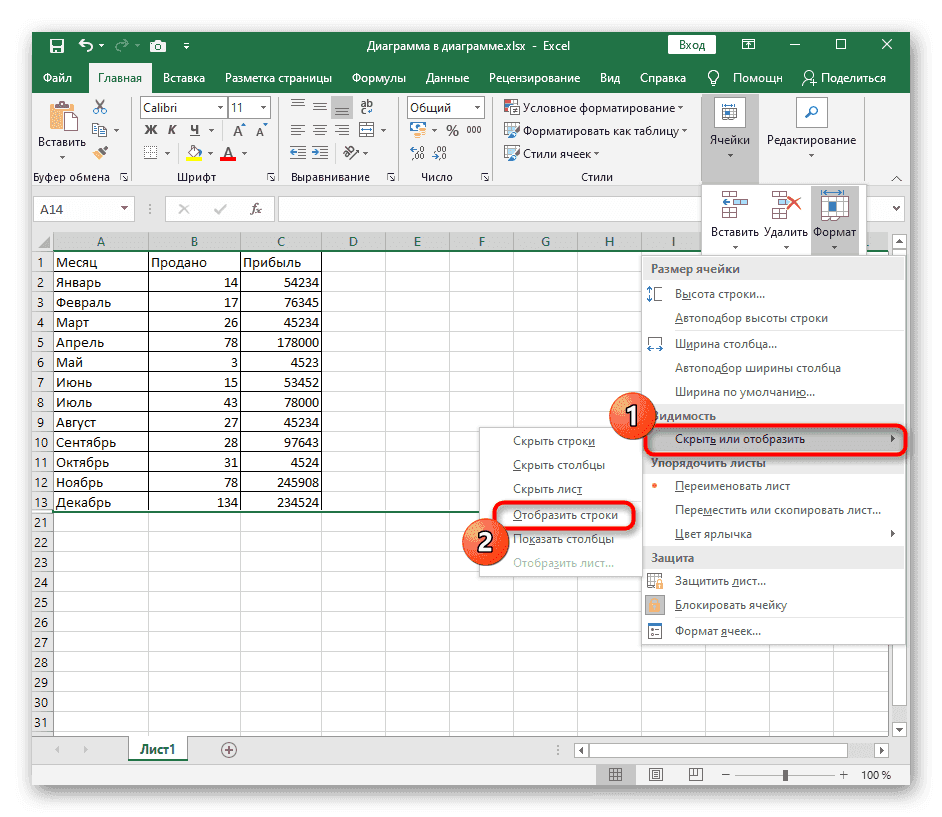Screen dimensions: 942x817
Task: Select the Format Painter brush icon
Action: point(100,153)
